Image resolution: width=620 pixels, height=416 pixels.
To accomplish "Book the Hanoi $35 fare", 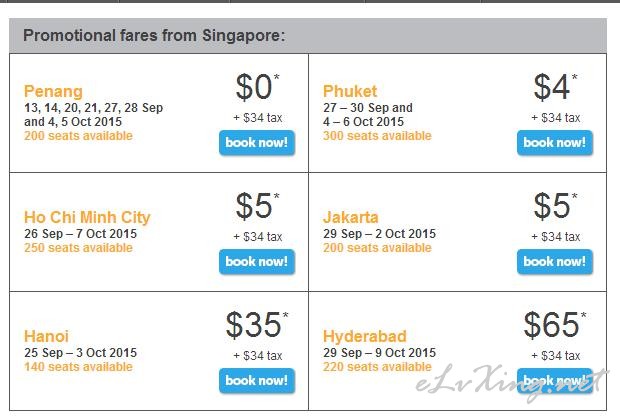I will coord(257,380).
